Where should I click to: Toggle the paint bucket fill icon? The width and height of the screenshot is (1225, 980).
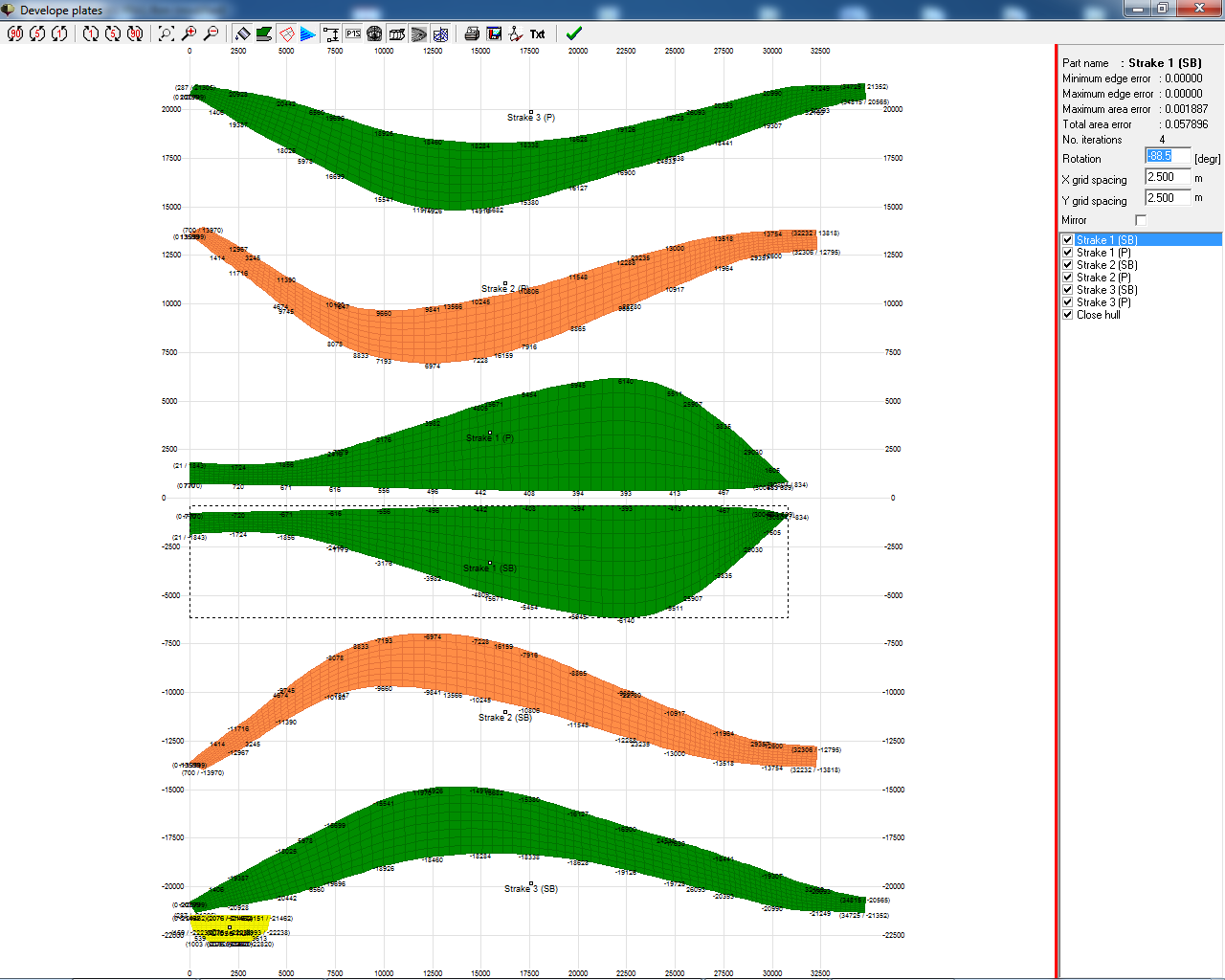click(x=242, y=33)
